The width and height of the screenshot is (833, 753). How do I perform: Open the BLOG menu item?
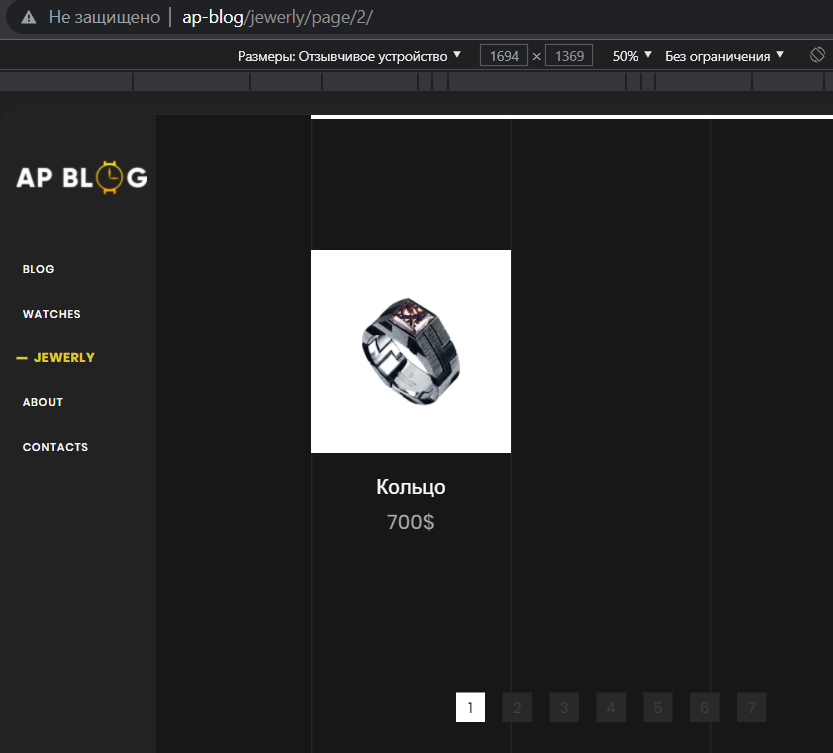tap(38, 269)
